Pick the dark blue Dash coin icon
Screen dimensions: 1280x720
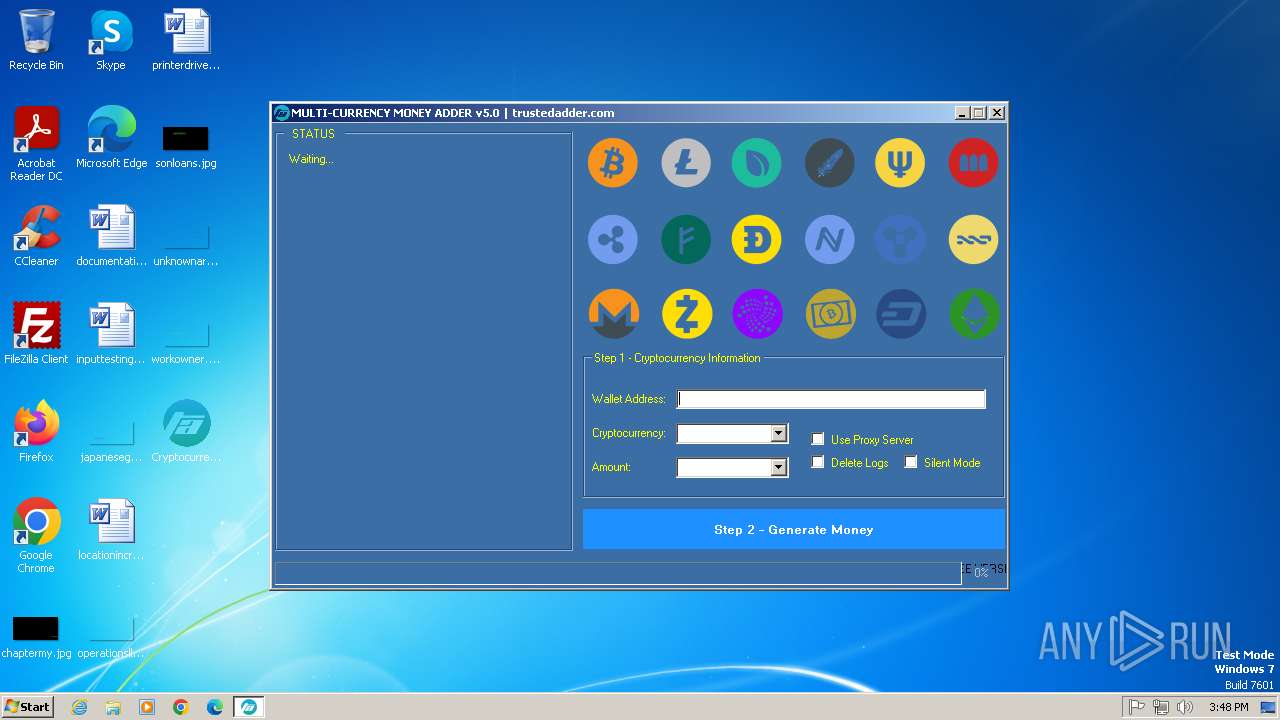pos(901,314)
